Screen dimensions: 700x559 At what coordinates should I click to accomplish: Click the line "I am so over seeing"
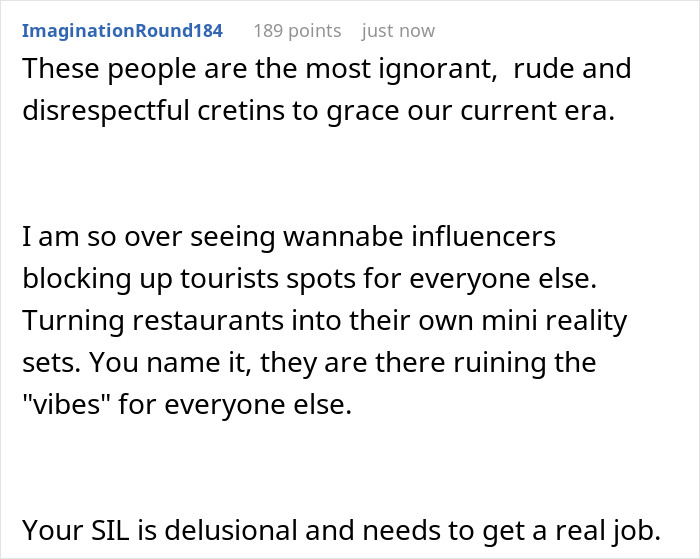289,237
